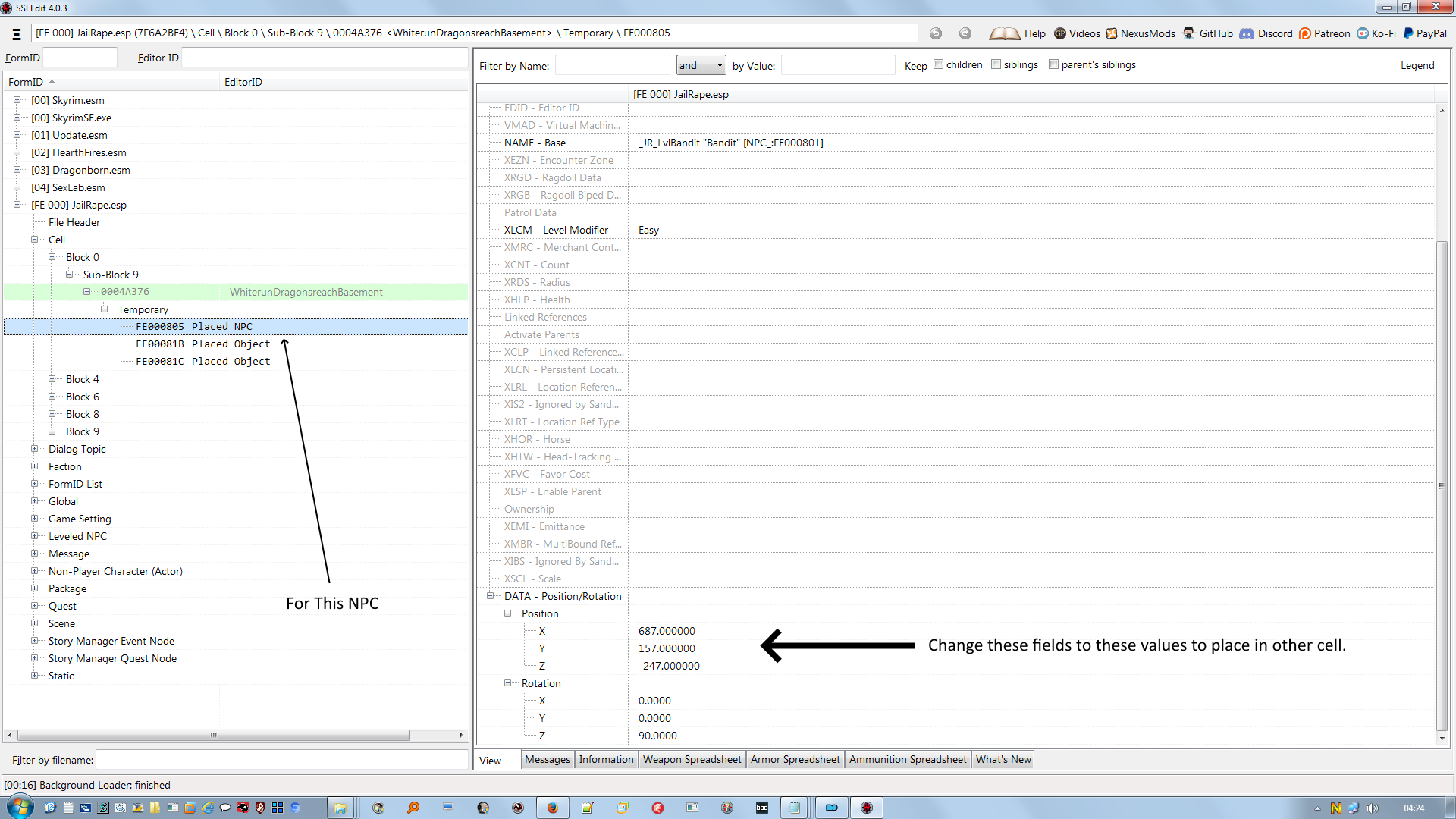Expand the Dialog Topic group

pyautogui.click(x=34, y=449)
